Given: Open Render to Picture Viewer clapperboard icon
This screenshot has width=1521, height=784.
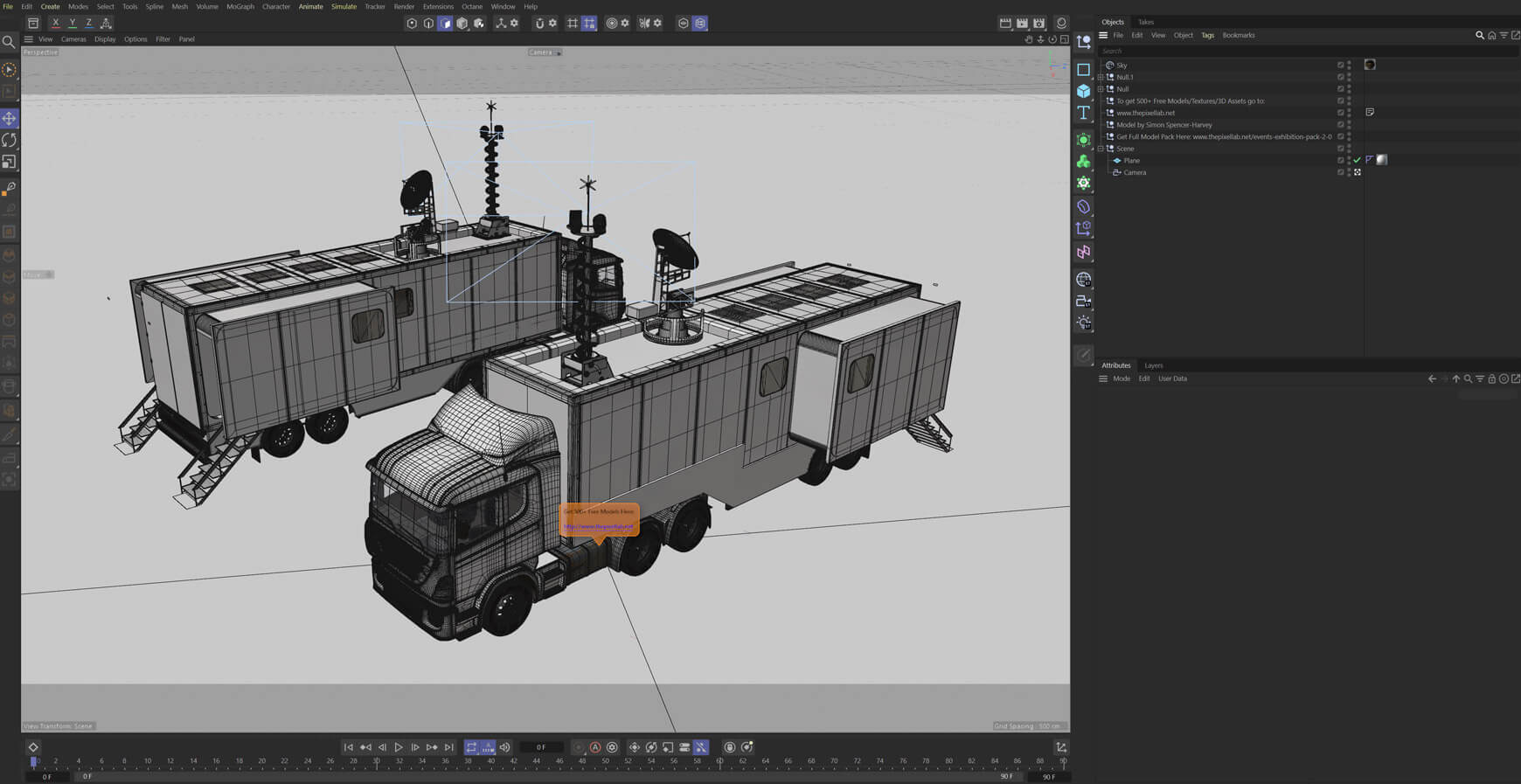Looking at the screenshot, I should pos(1022,23).
